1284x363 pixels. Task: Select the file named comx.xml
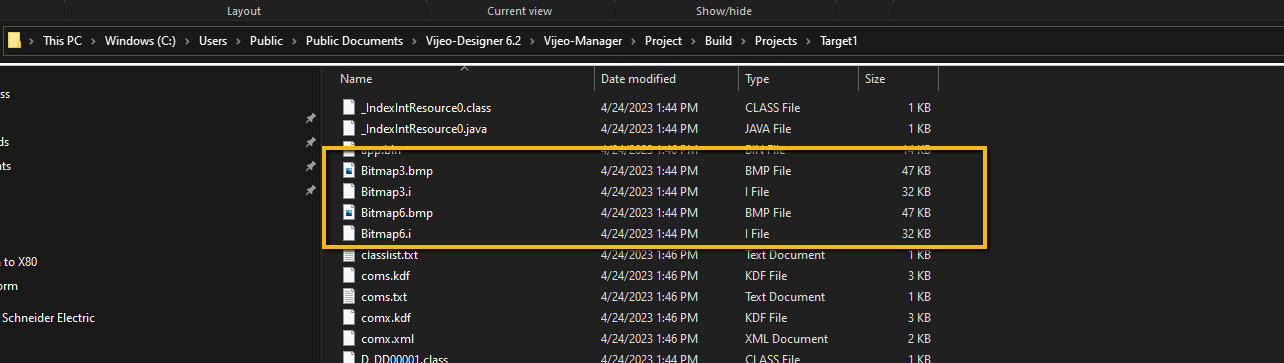pos(386,339)
